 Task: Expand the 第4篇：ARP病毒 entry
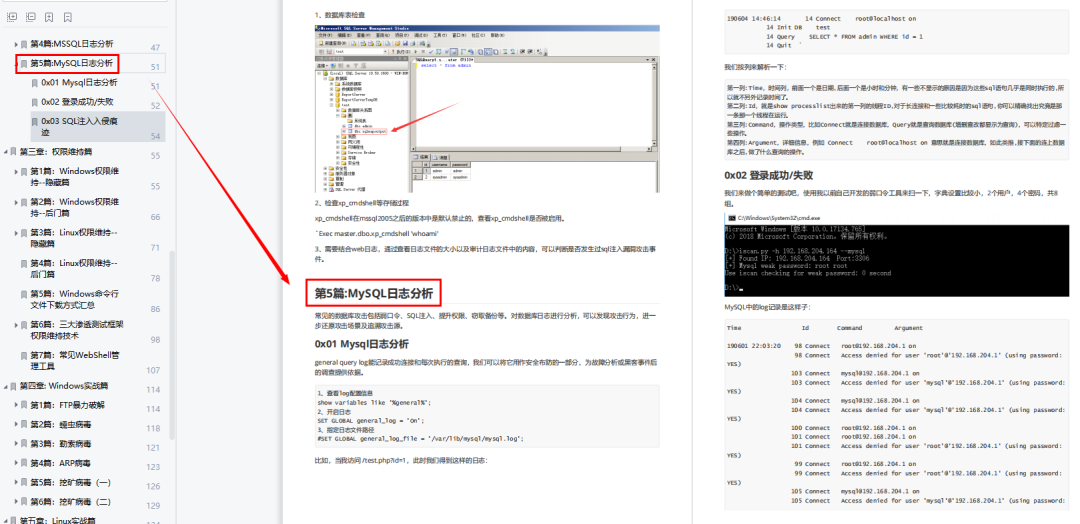point(16,463)
